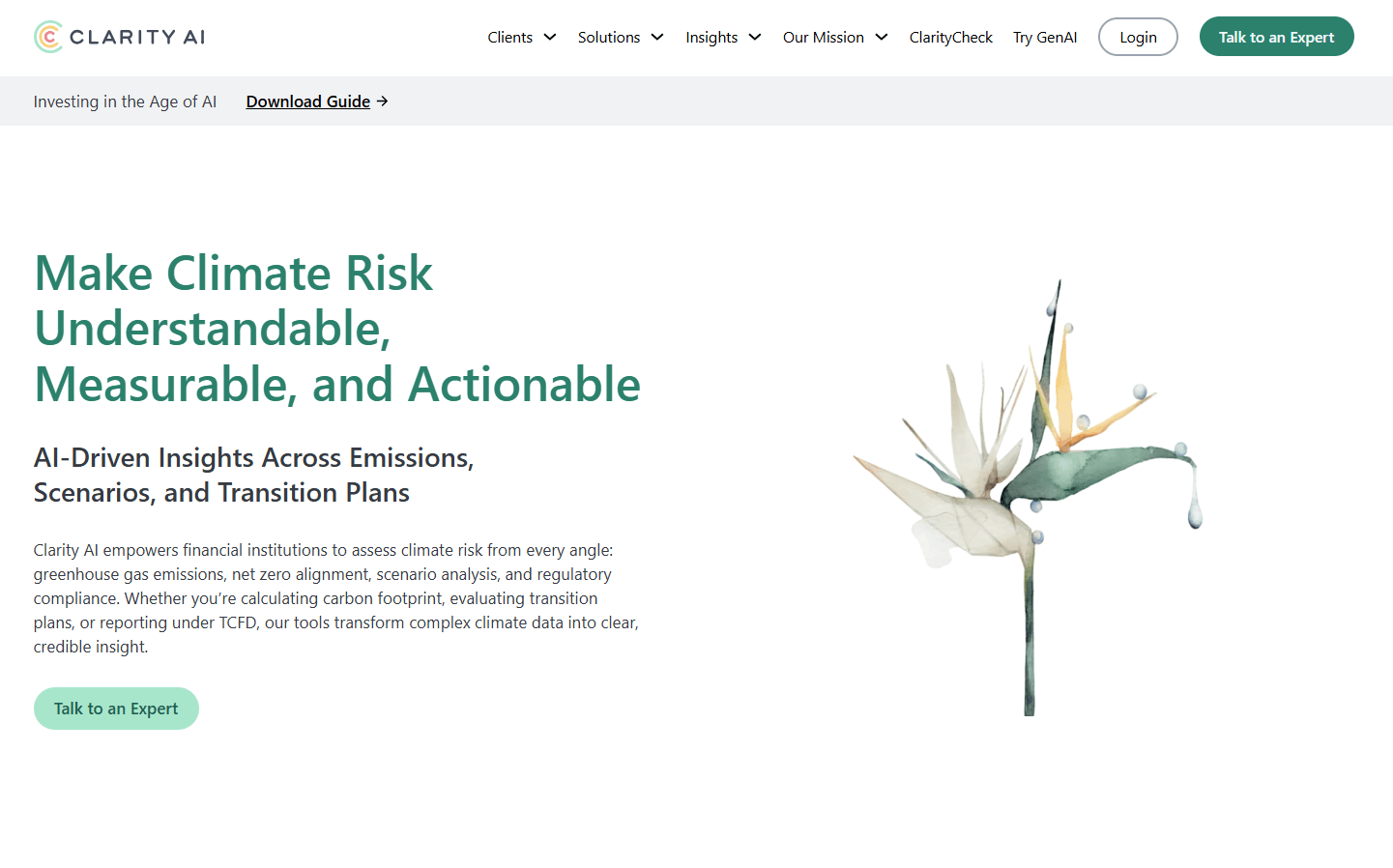The width and height of the screenshot is (1393, 868).
Task: Select the Clarity AI wordmark text
Action: tap(138, 36)
